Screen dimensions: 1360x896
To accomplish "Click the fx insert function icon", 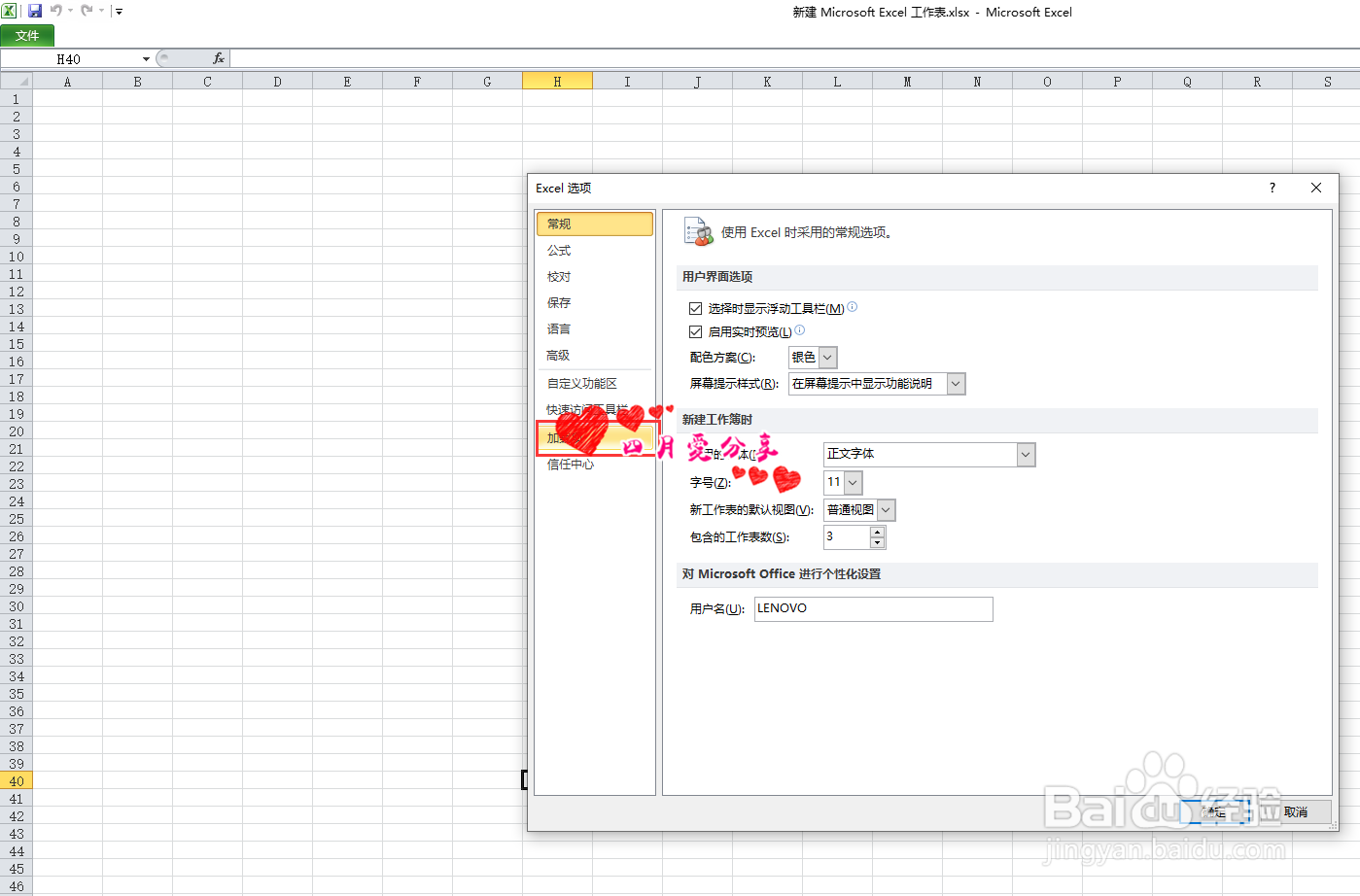I will click(x=219, y=58).
